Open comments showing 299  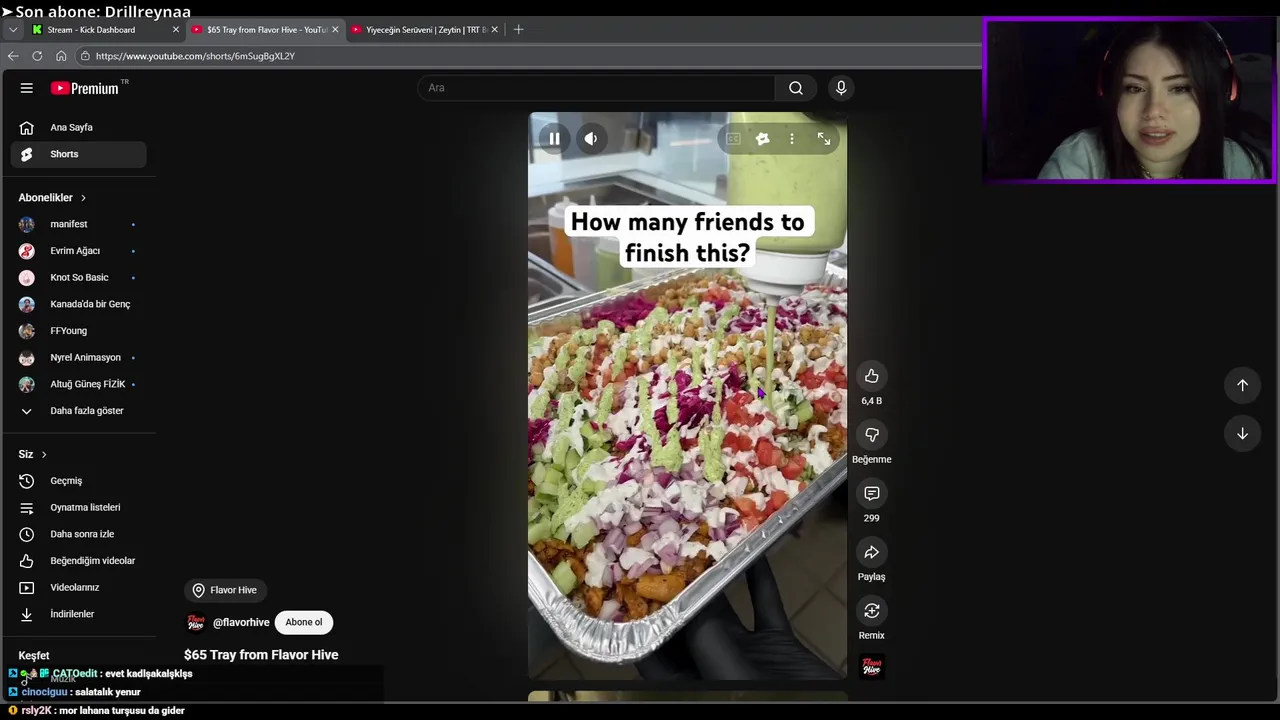872,493
